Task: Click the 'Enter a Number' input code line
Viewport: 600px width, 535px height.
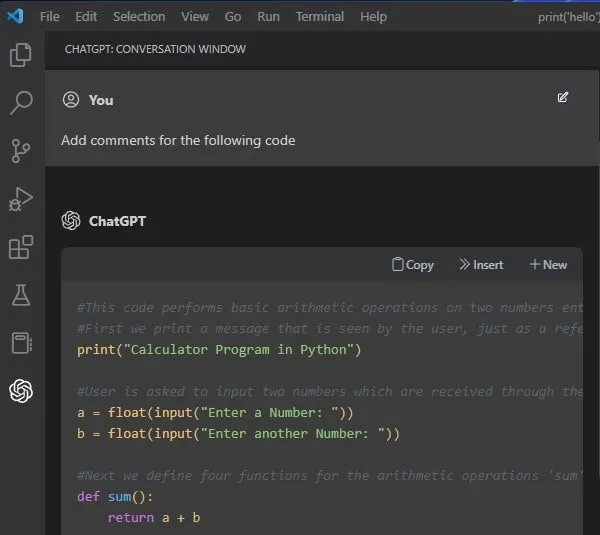Action: coord(215,413)
